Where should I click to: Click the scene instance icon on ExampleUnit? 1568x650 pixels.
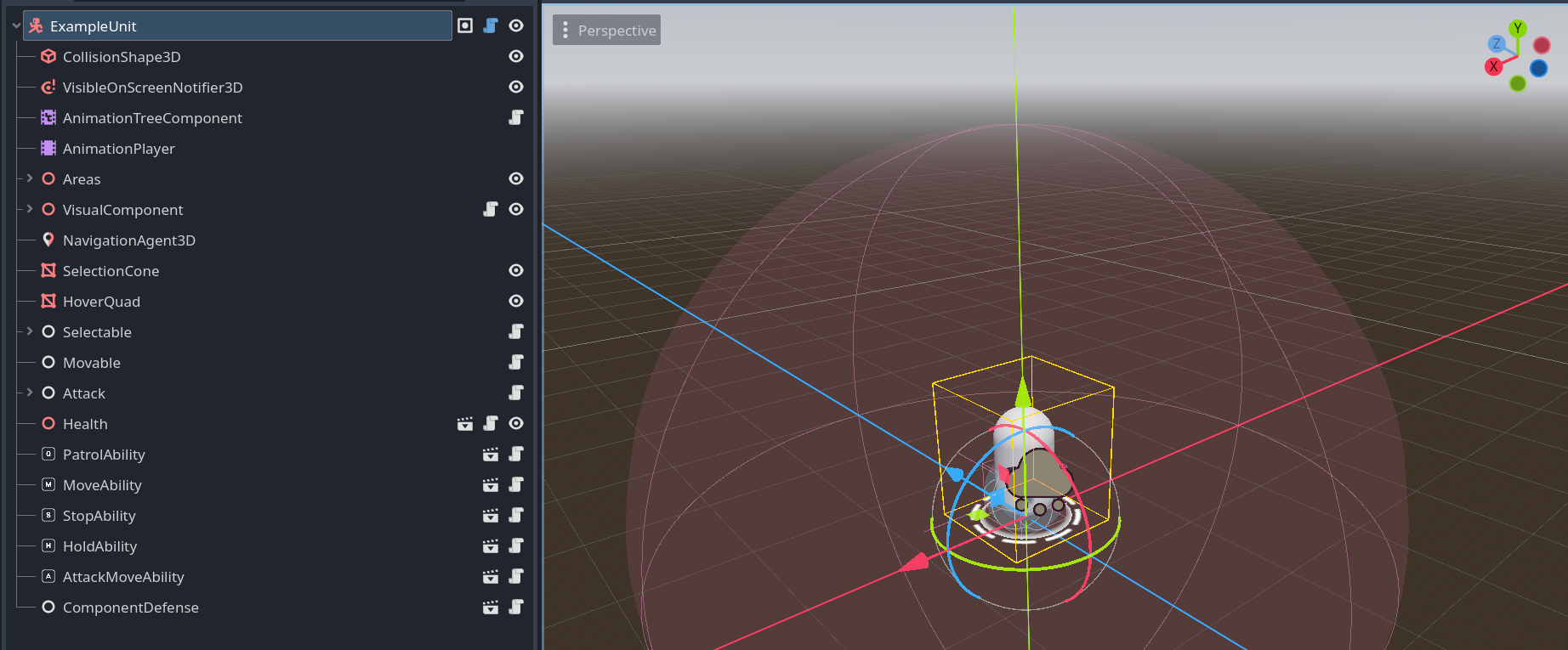pos(465,25)
